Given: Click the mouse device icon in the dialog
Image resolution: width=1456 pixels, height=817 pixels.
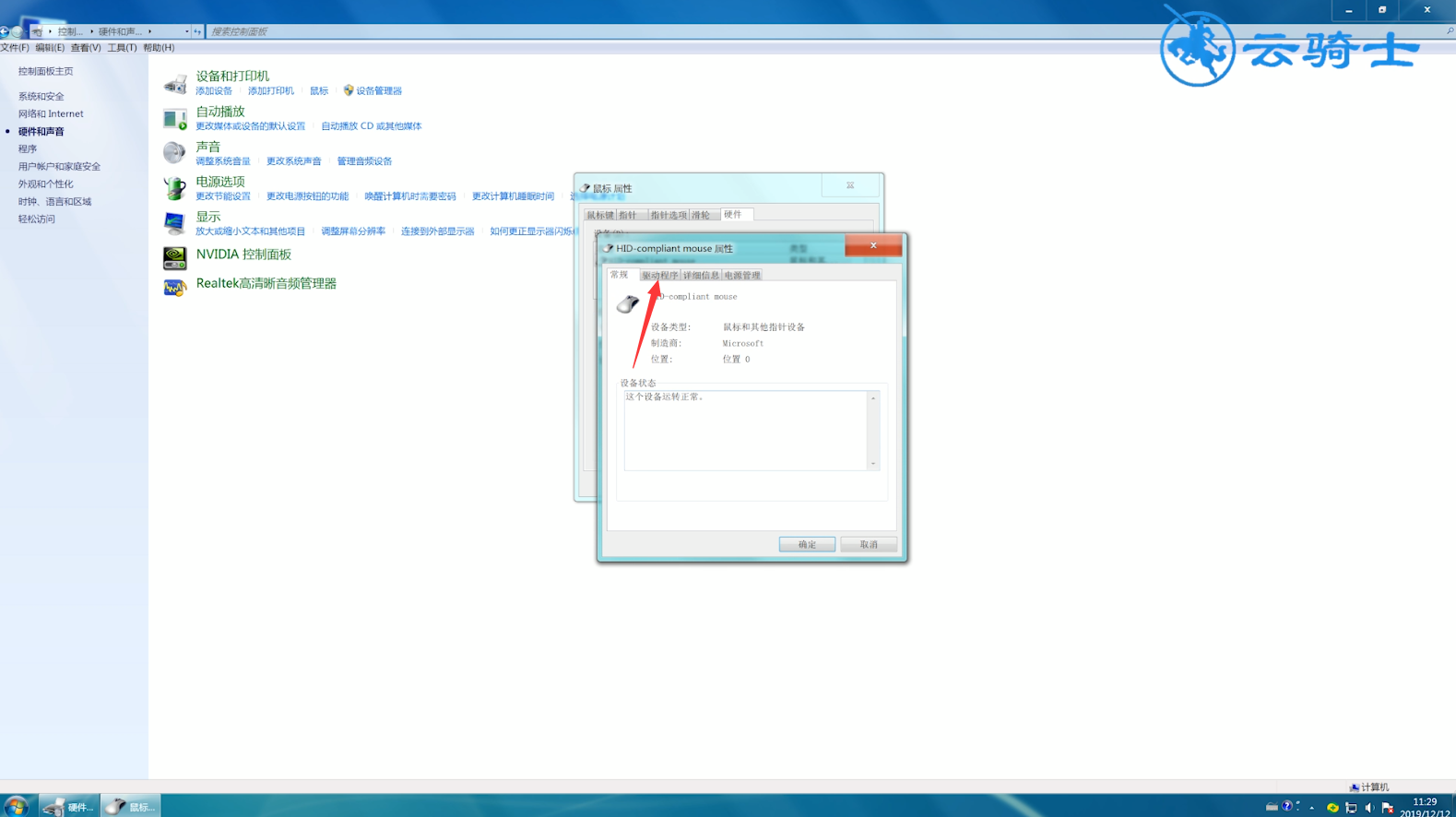Looking at the screenshot, I should (628, 303).
